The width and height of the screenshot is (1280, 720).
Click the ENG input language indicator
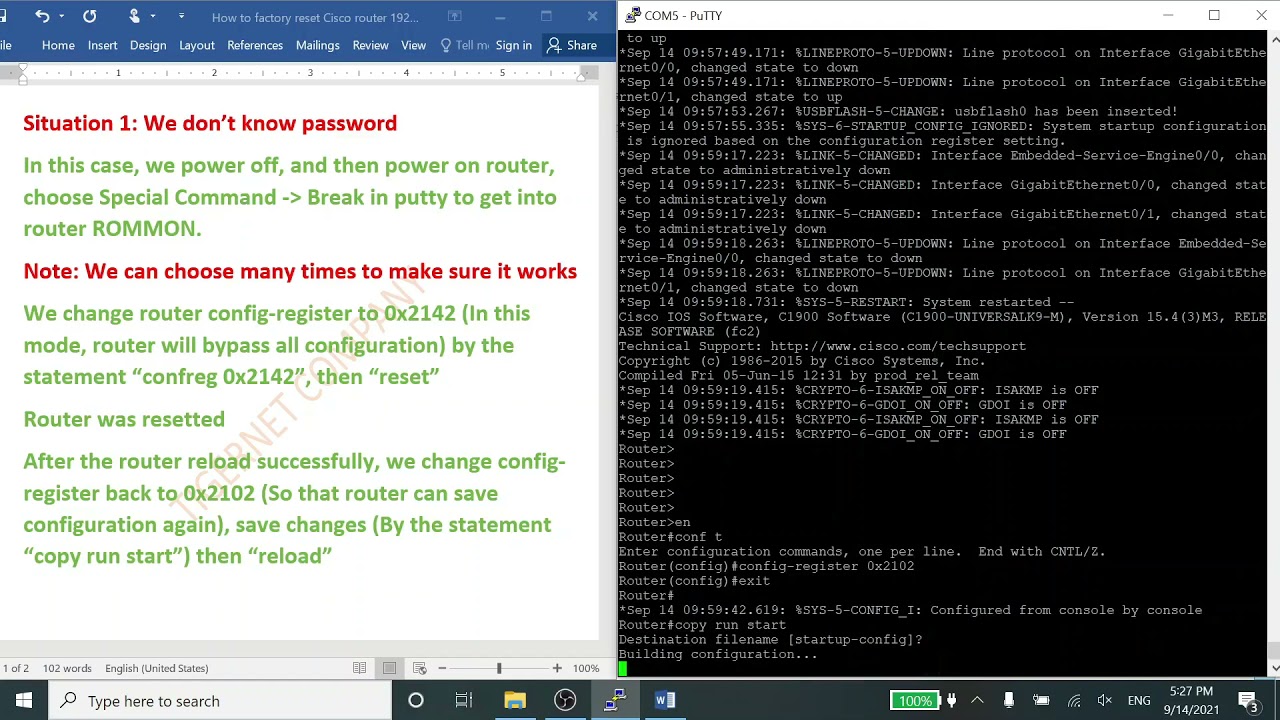1139,701
